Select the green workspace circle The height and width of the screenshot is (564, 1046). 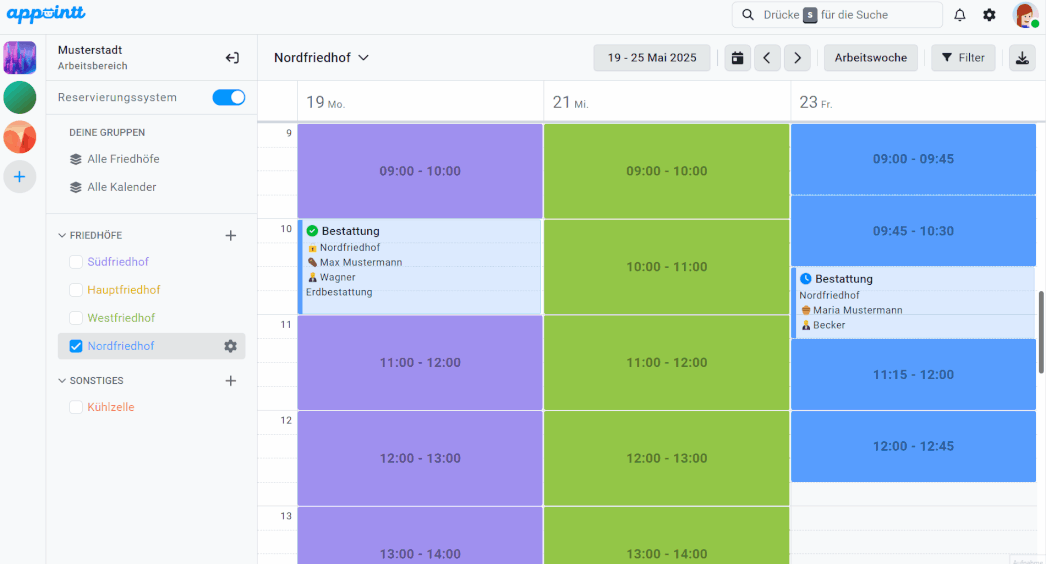point(19,97)
